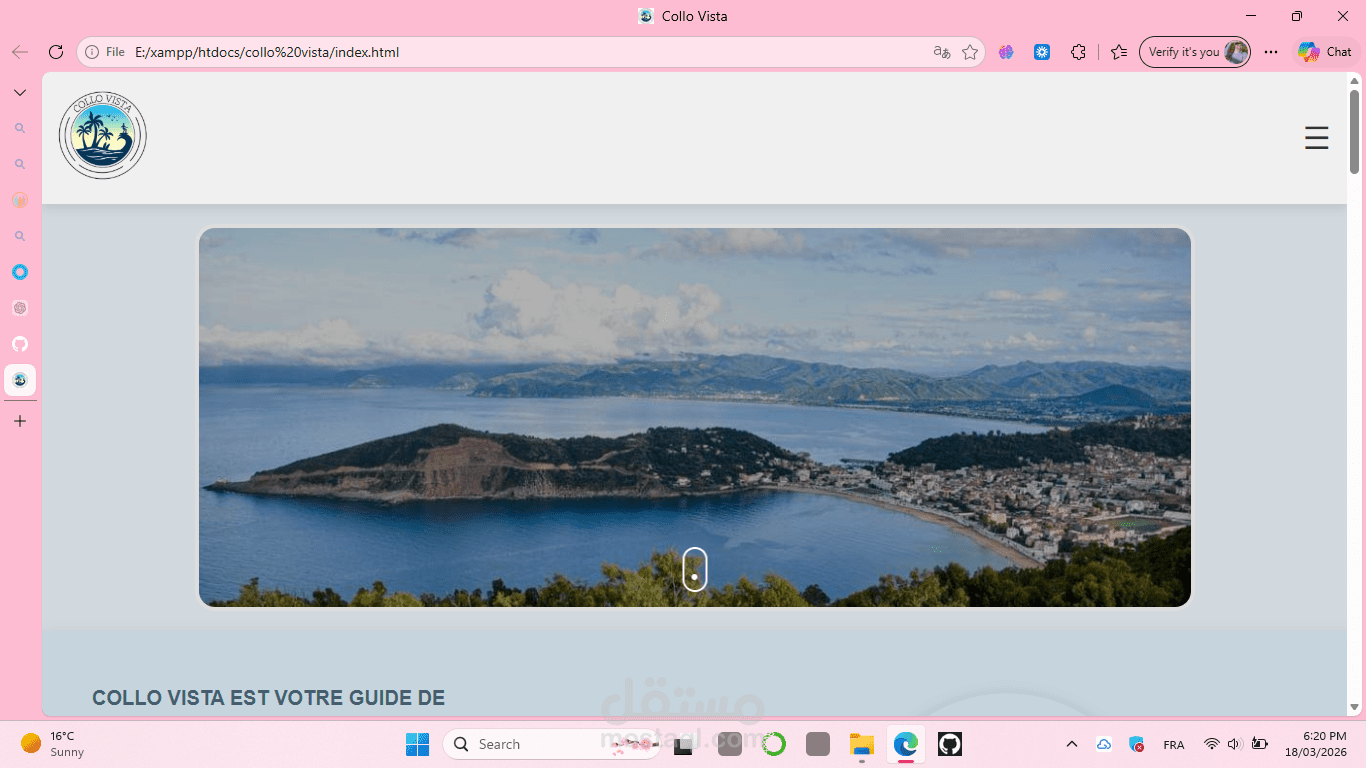
Task: Open the browser settings ellipsis menu
Action: point(1271,51)
